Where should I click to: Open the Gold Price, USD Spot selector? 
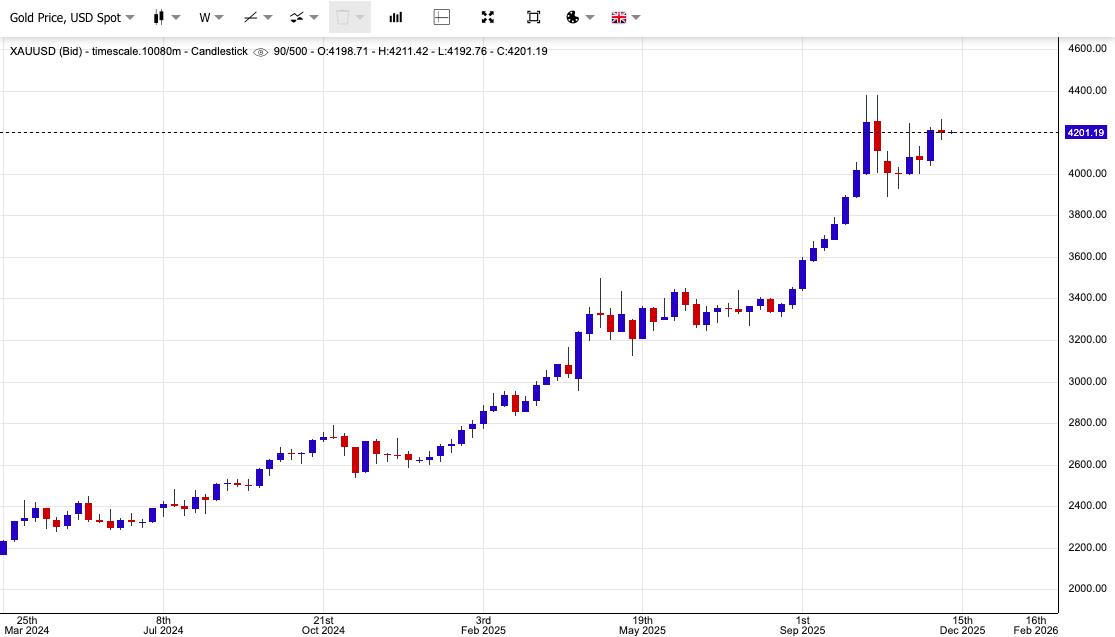[x=72, y=17]
